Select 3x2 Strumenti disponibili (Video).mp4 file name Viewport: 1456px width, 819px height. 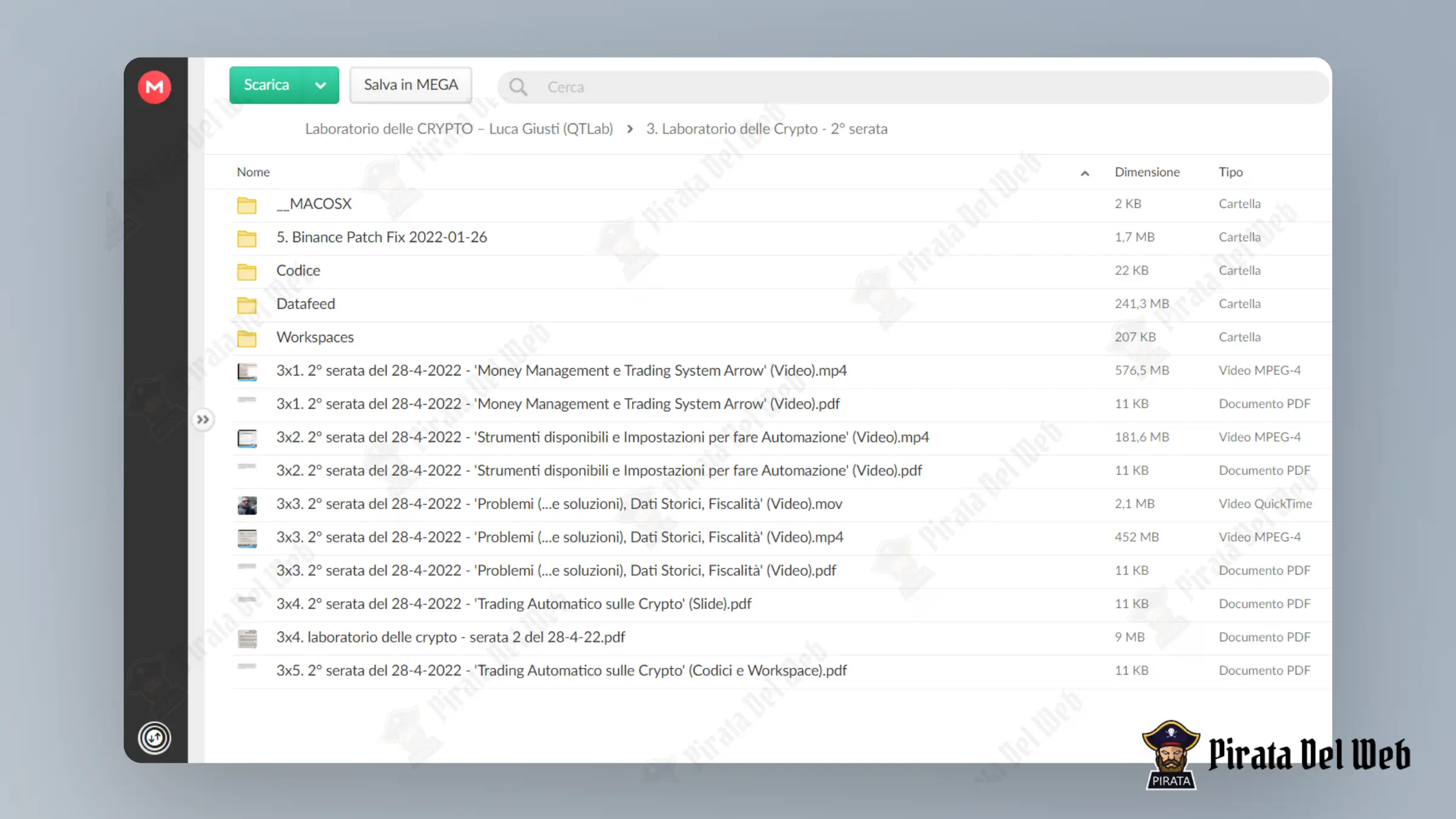click(x=602, y=437)
